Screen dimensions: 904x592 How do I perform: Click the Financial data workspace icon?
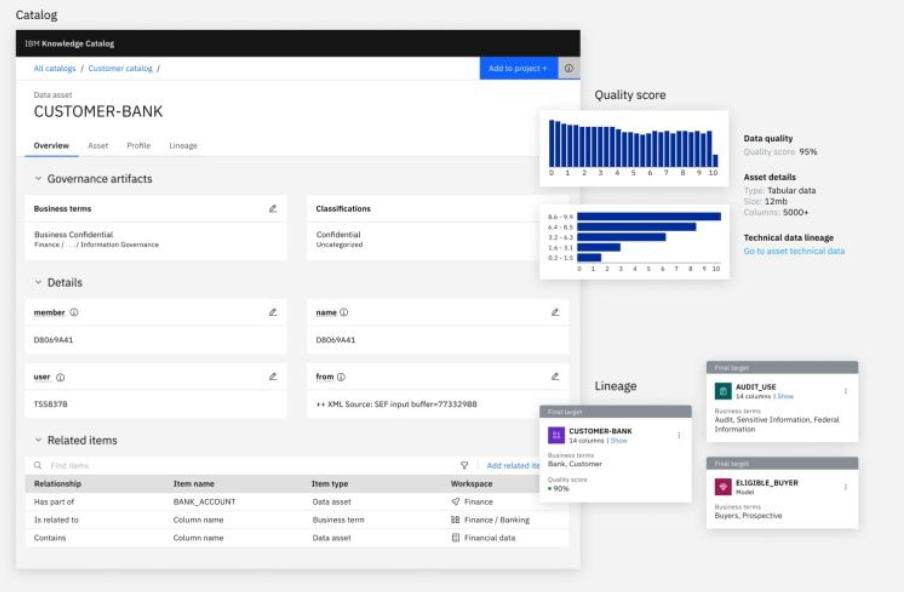(x=455, y=538)
